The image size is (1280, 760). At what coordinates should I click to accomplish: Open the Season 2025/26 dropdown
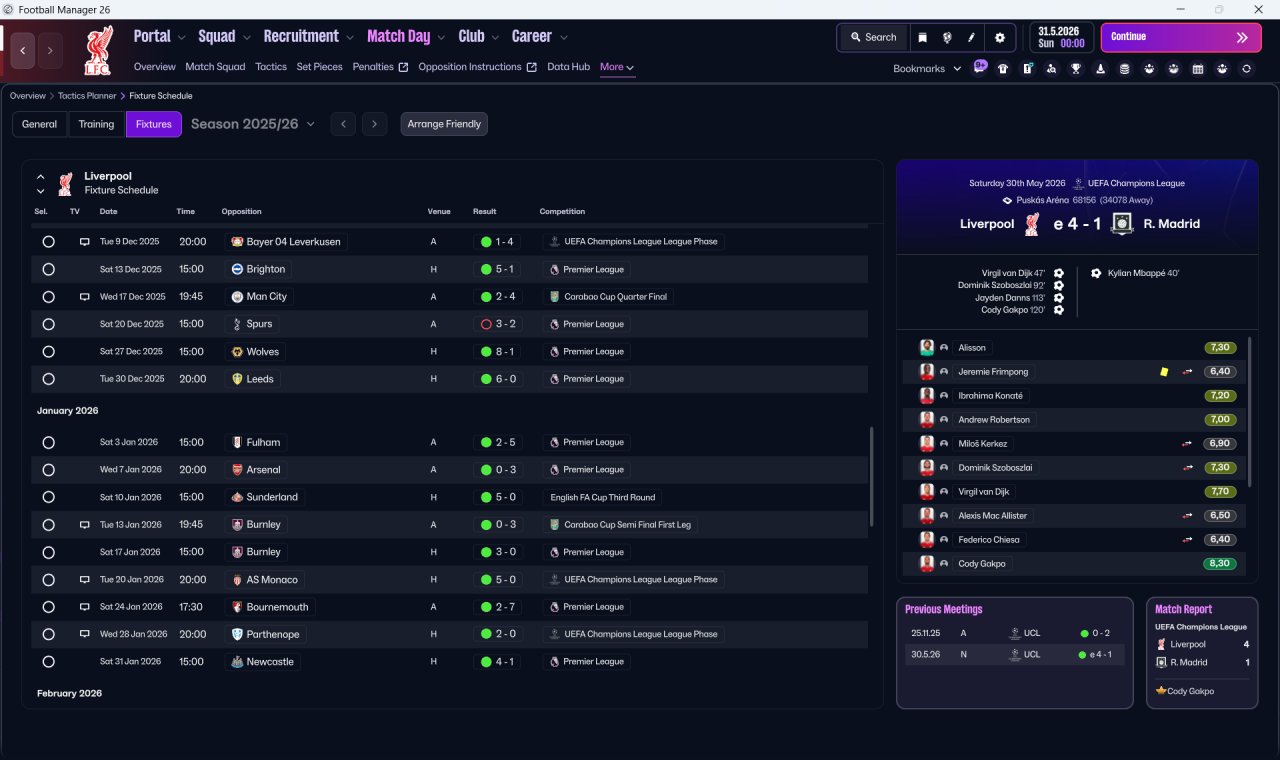[253, 124]
